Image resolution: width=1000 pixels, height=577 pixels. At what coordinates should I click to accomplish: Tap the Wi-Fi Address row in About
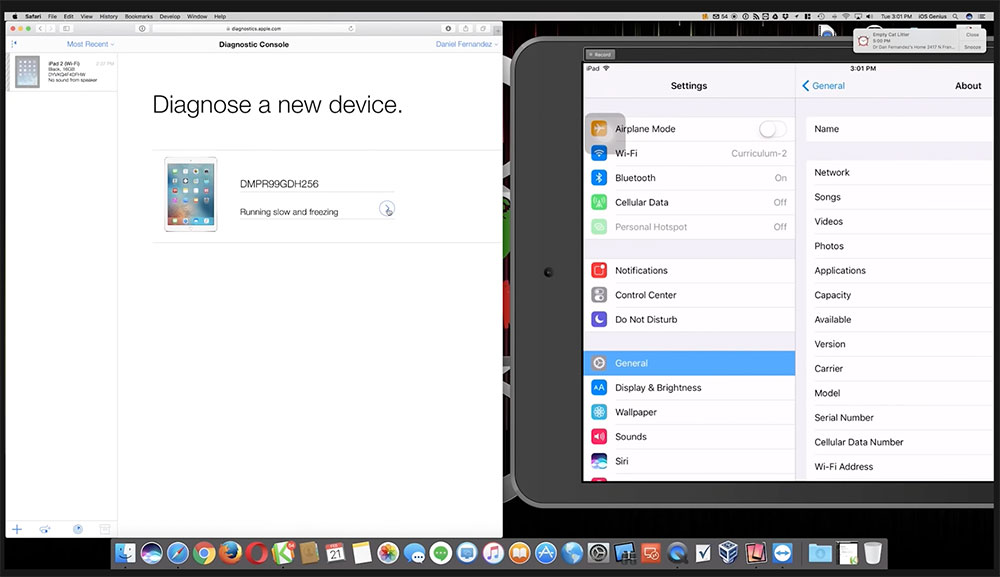(x=900, y=467)
